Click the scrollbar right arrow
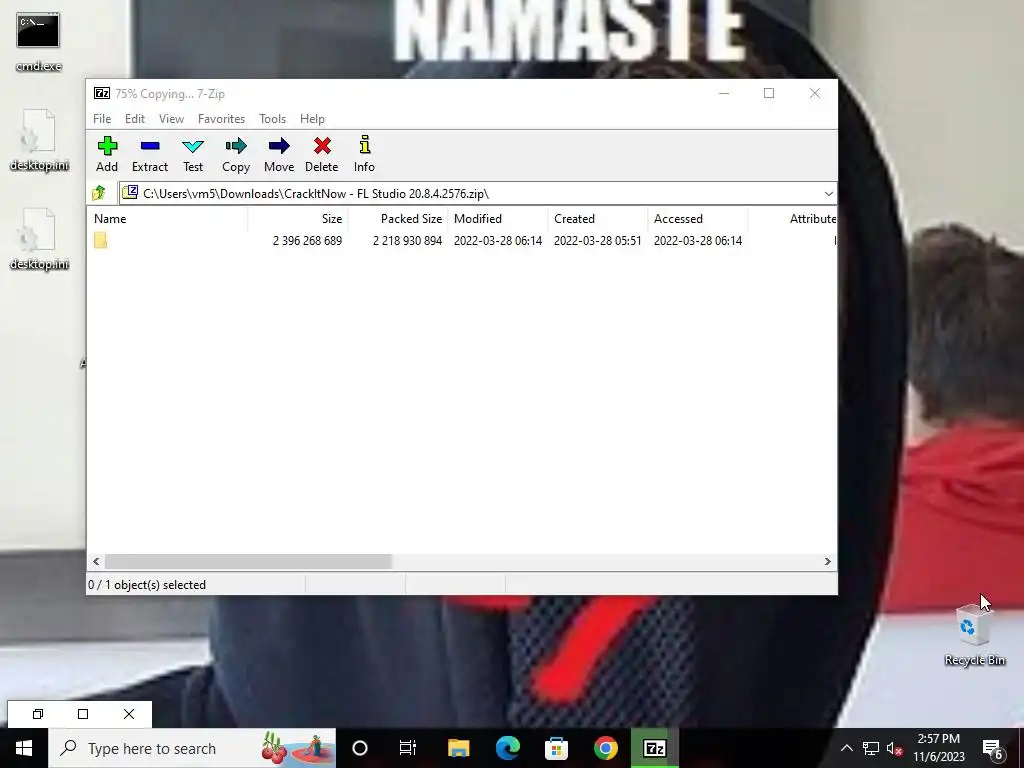 tap(827, 562)
